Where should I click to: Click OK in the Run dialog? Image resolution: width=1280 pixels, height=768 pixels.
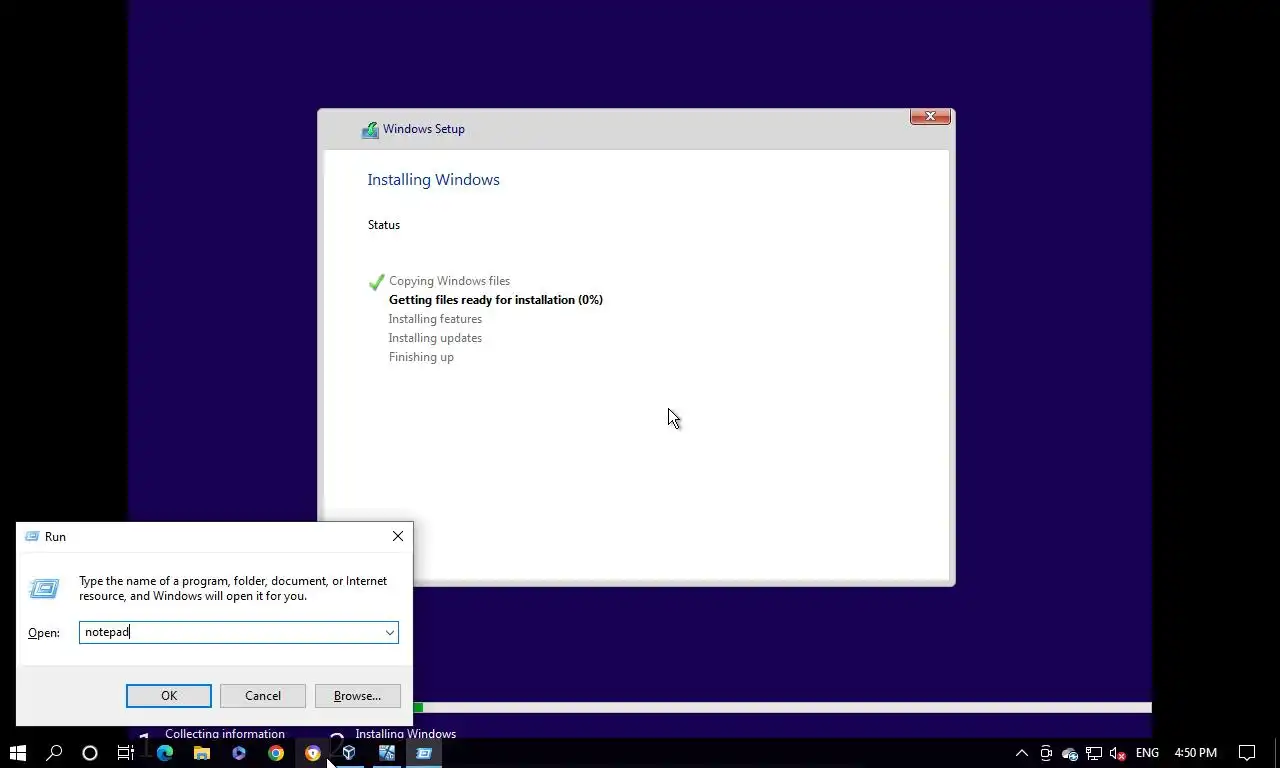pos(169,696)
